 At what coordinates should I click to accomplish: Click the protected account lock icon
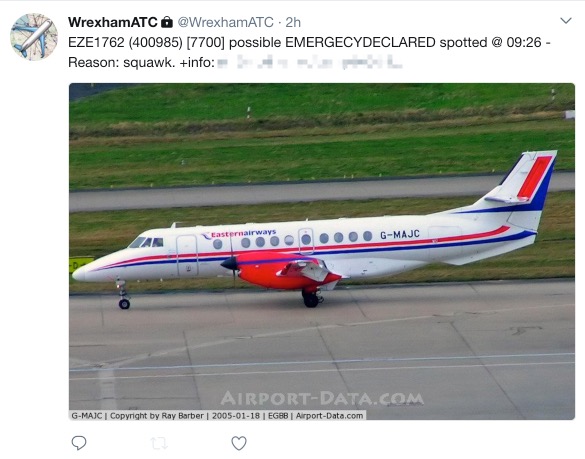(x=167, y=22)
